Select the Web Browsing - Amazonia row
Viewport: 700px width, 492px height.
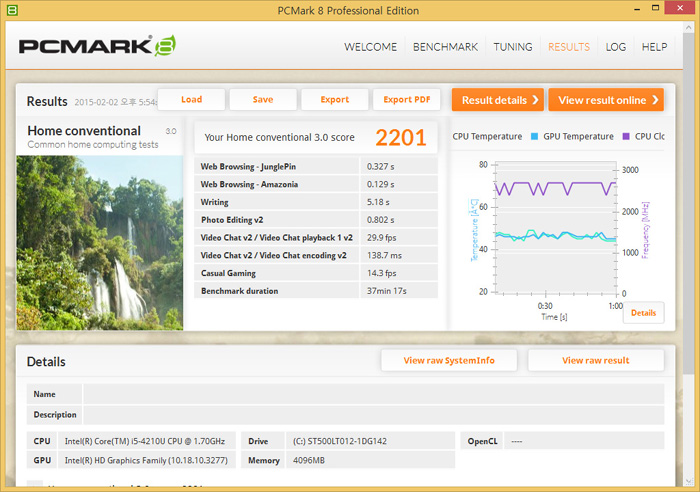(x=316, y=184)
